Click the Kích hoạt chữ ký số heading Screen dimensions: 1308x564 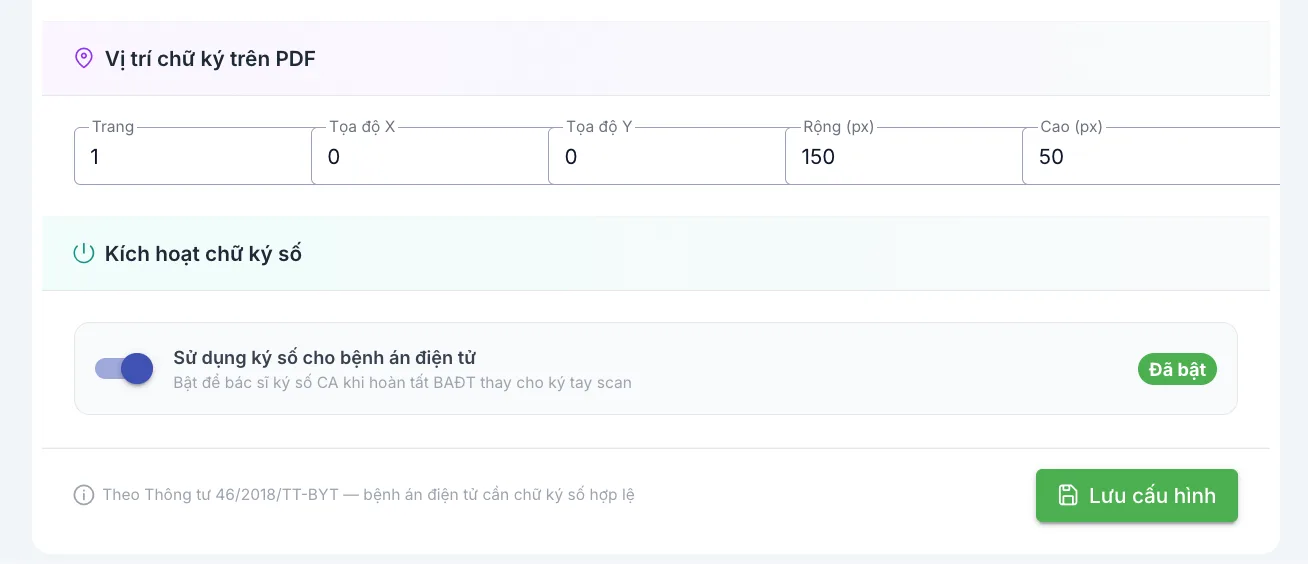pos(203,254)
